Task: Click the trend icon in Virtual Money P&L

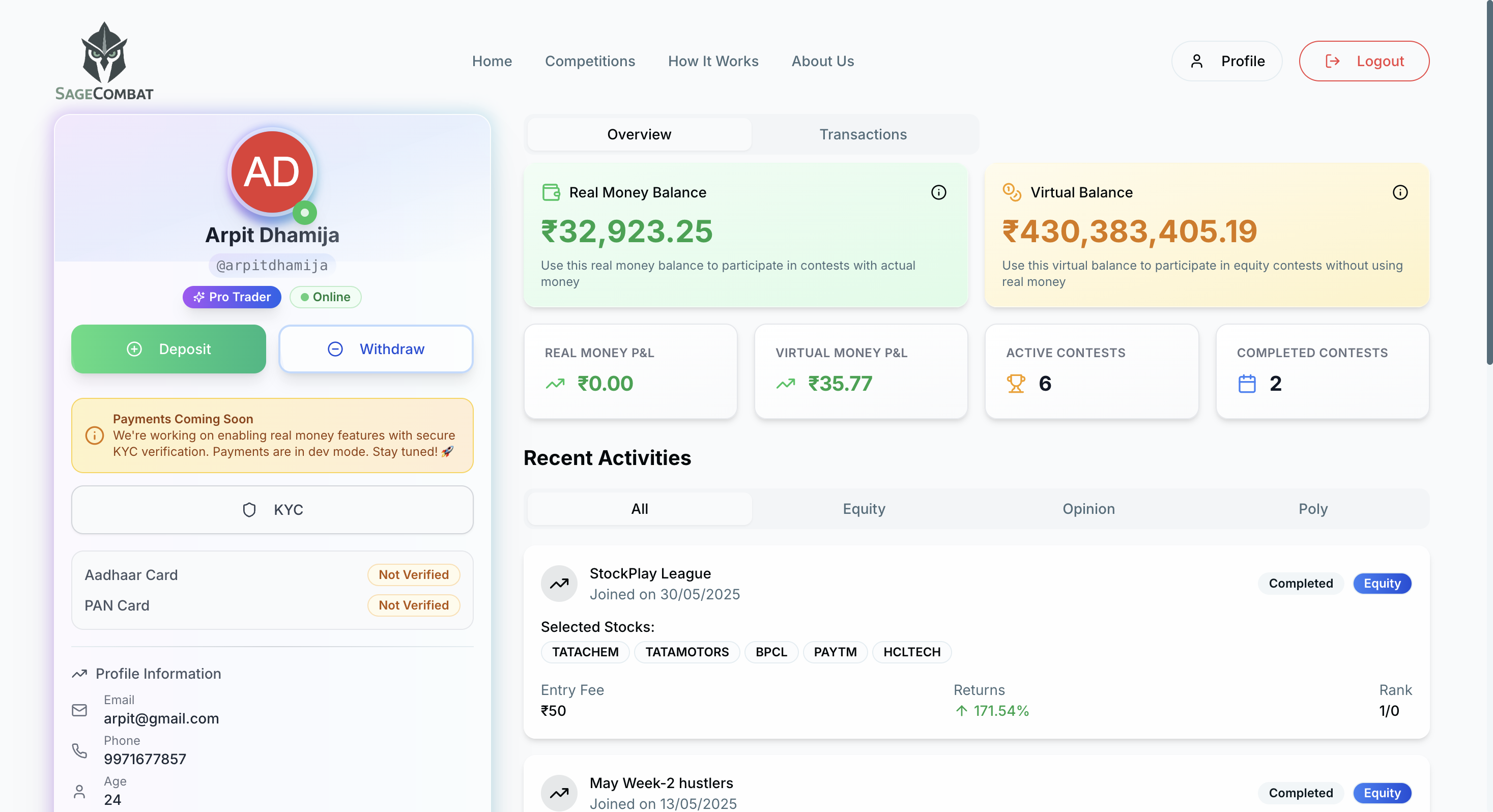Action: [x=785, y=384]
